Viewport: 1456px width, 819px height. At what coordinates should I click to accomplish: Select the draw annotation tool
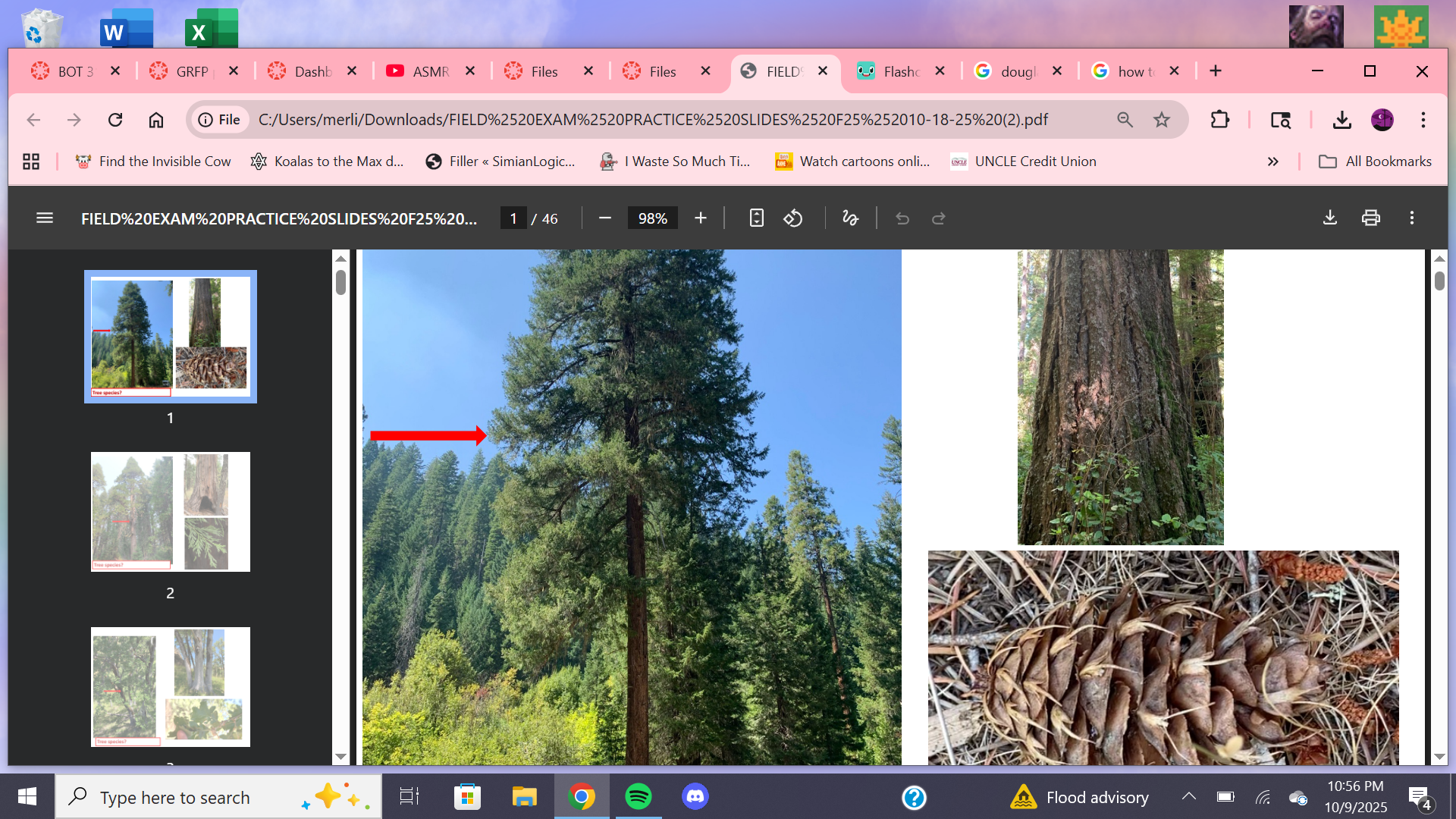click(x=850, y=218)
